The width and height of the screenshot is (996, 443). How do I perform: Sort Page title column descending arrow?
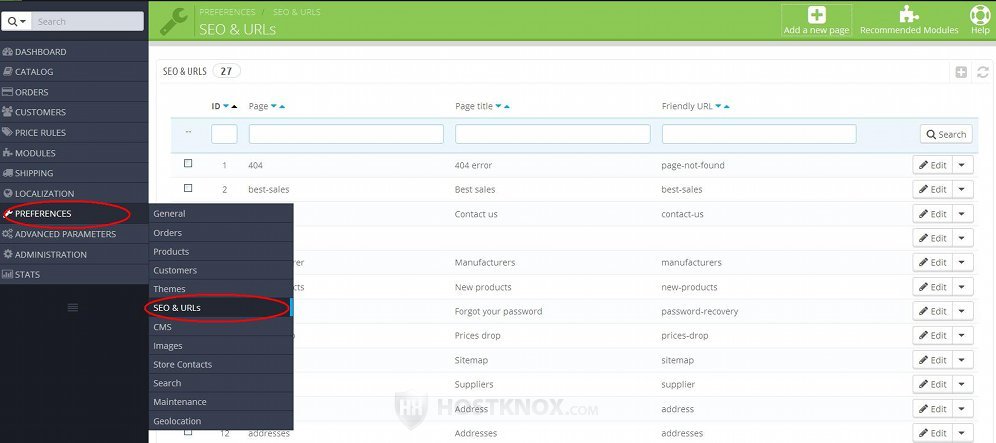[499, 106]
